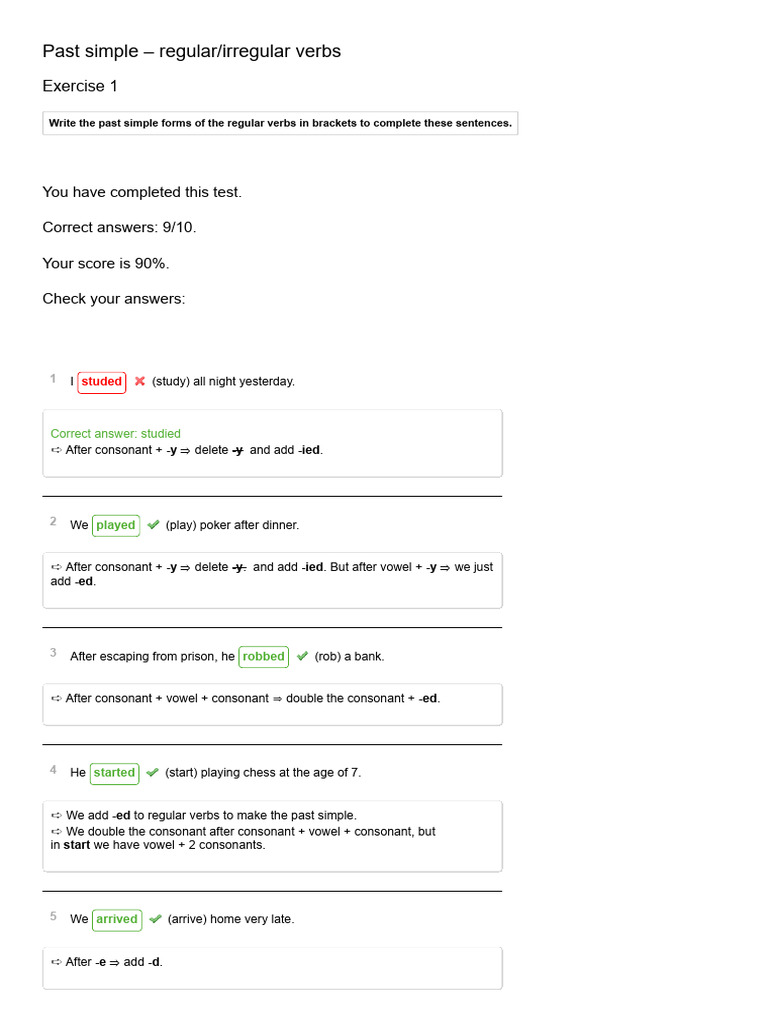Click the green checkmark next to started

(153, 772)
